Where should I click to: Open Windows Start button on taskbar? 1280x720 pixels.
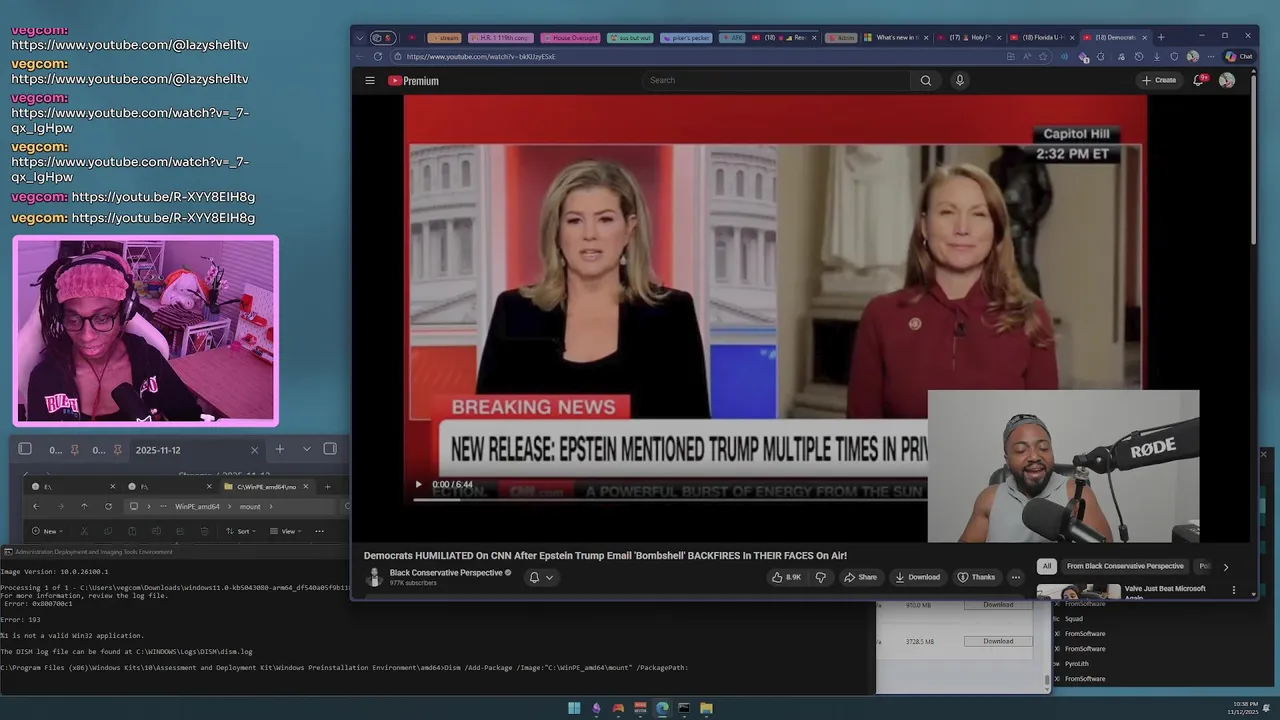(574, 708)
